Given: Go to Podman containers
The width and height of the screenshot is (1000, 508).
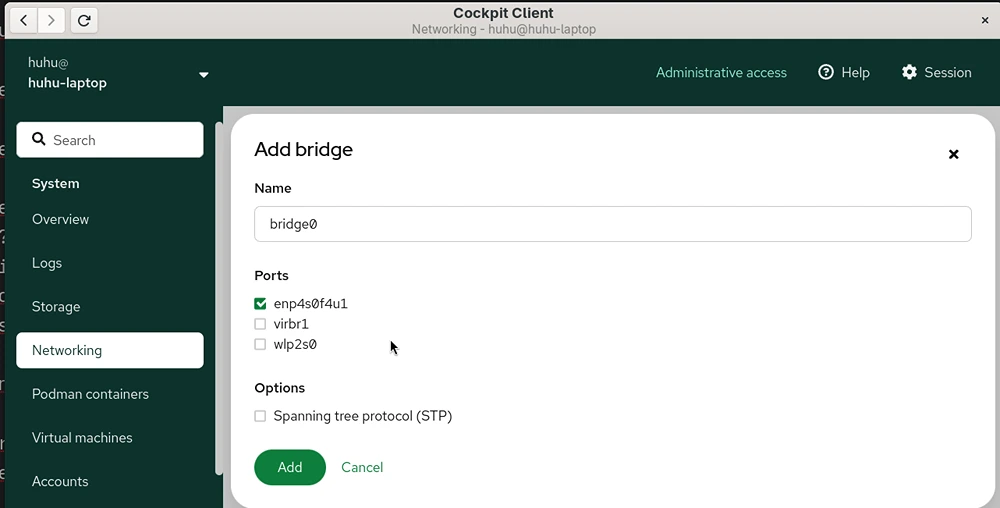Looking at the screenshot, I should click(90, 394).
